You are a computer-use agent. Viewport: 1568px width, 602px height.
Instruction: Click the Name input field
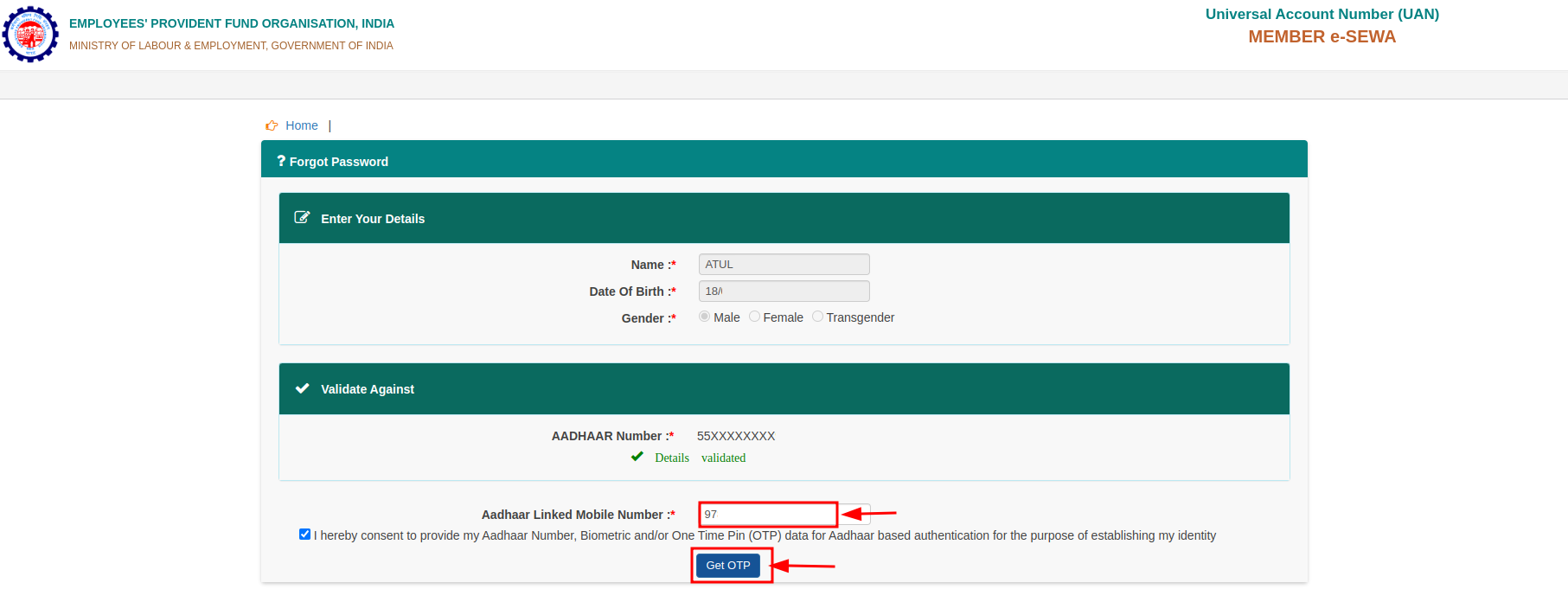pos(784,265)
